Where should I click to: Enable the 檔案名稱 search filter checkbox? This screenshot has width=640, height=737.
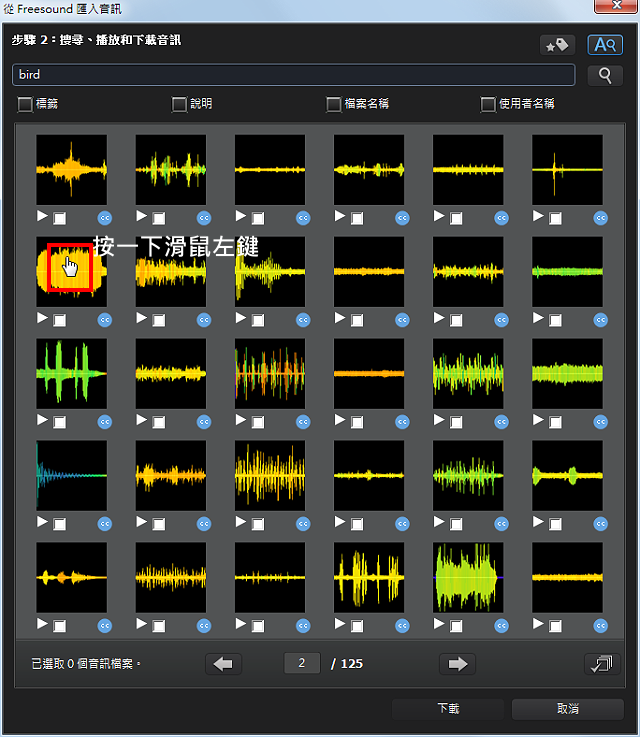point(333,104)
